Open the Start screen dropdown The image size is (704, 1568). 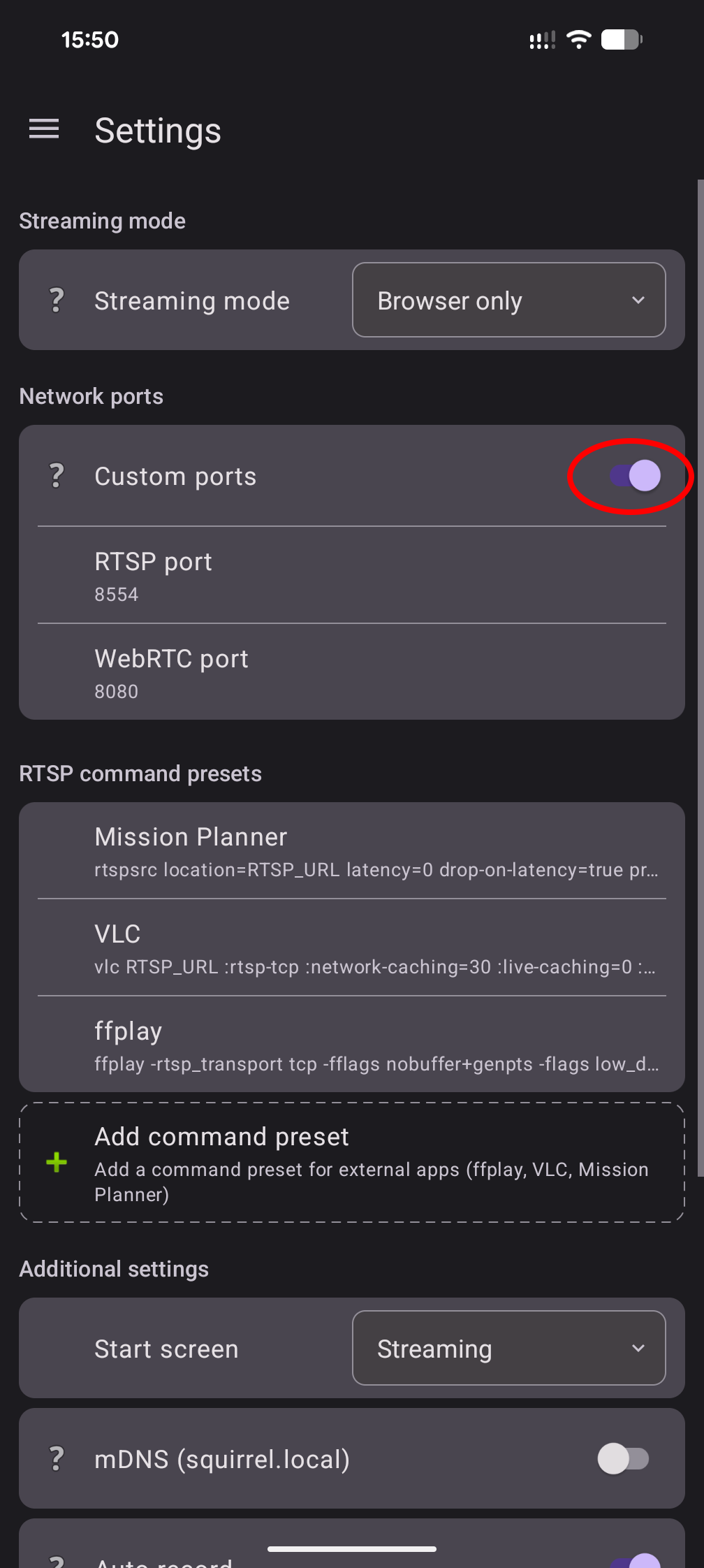[509, 1349]
